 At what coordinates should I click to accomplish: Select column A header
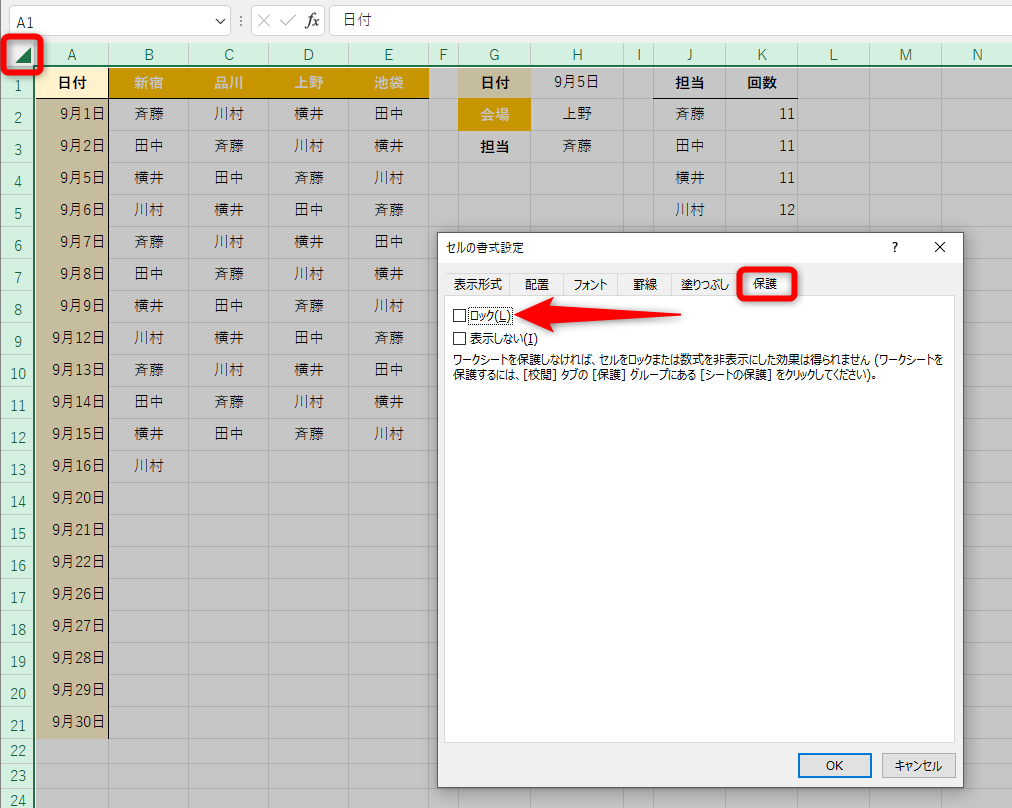coord(72,55)
